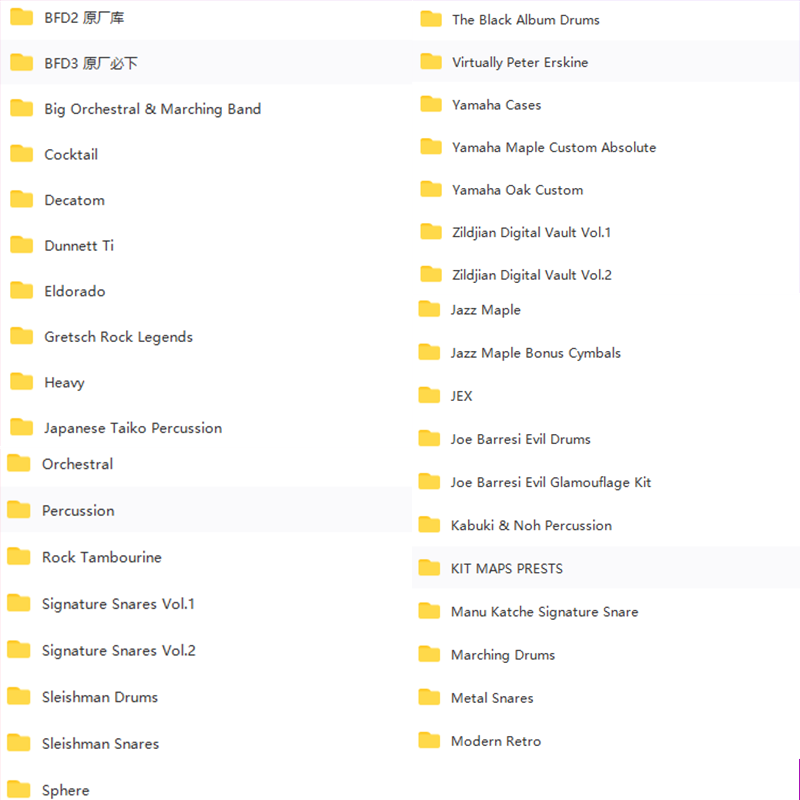Click the Metal Snares folder icon
The height and width of the screenshot is (800, 800).
click(429, 697)
